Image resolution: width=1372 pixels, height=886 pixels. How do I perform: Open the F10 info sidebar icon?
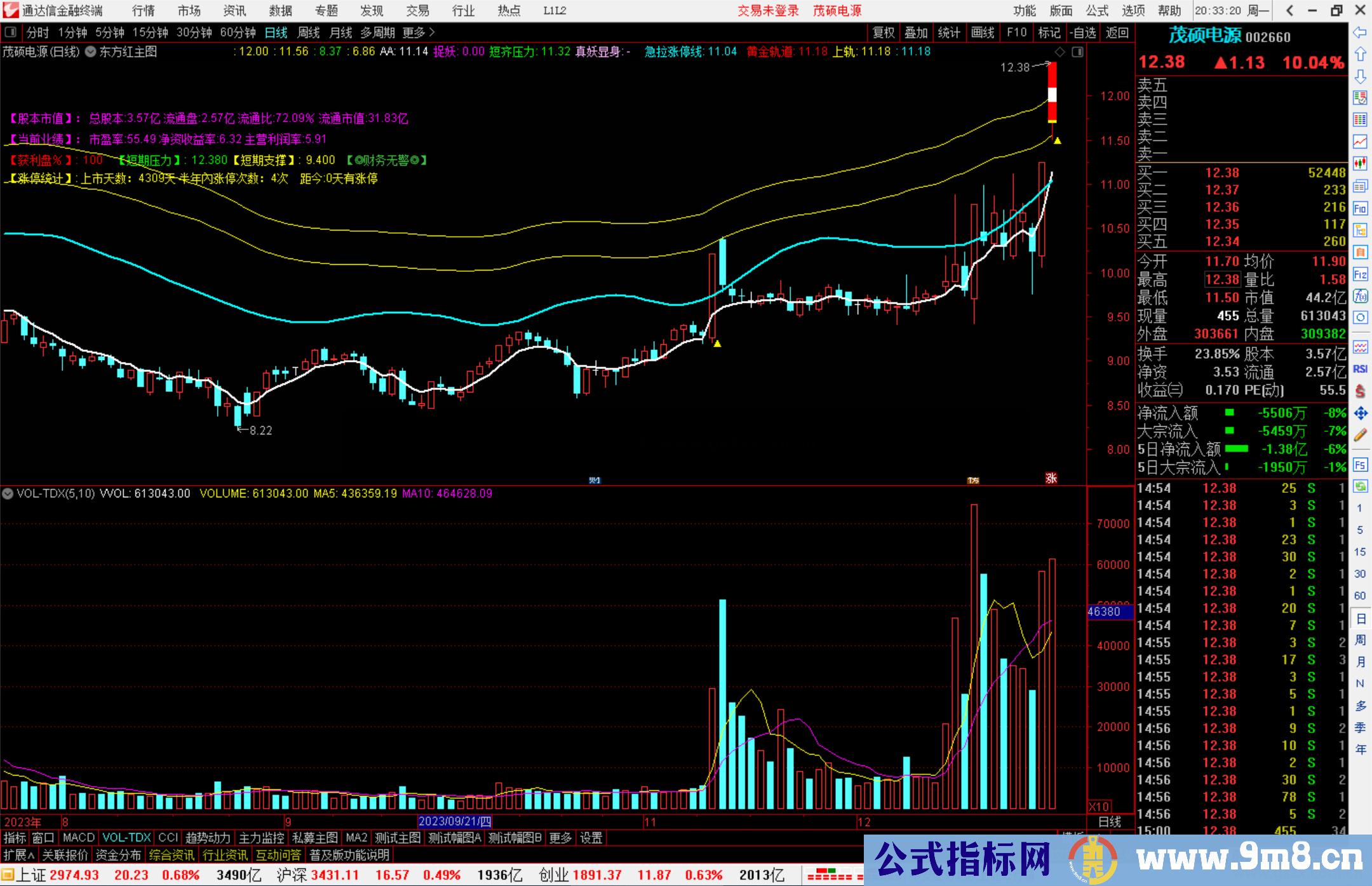click(x=1360, y=208)
